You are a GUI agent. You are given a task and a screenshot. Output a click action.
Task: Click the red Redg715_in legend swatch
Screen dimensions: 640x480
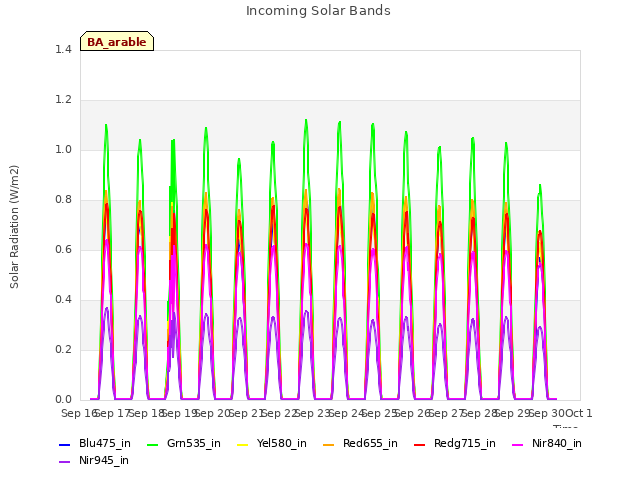[420, 444]
